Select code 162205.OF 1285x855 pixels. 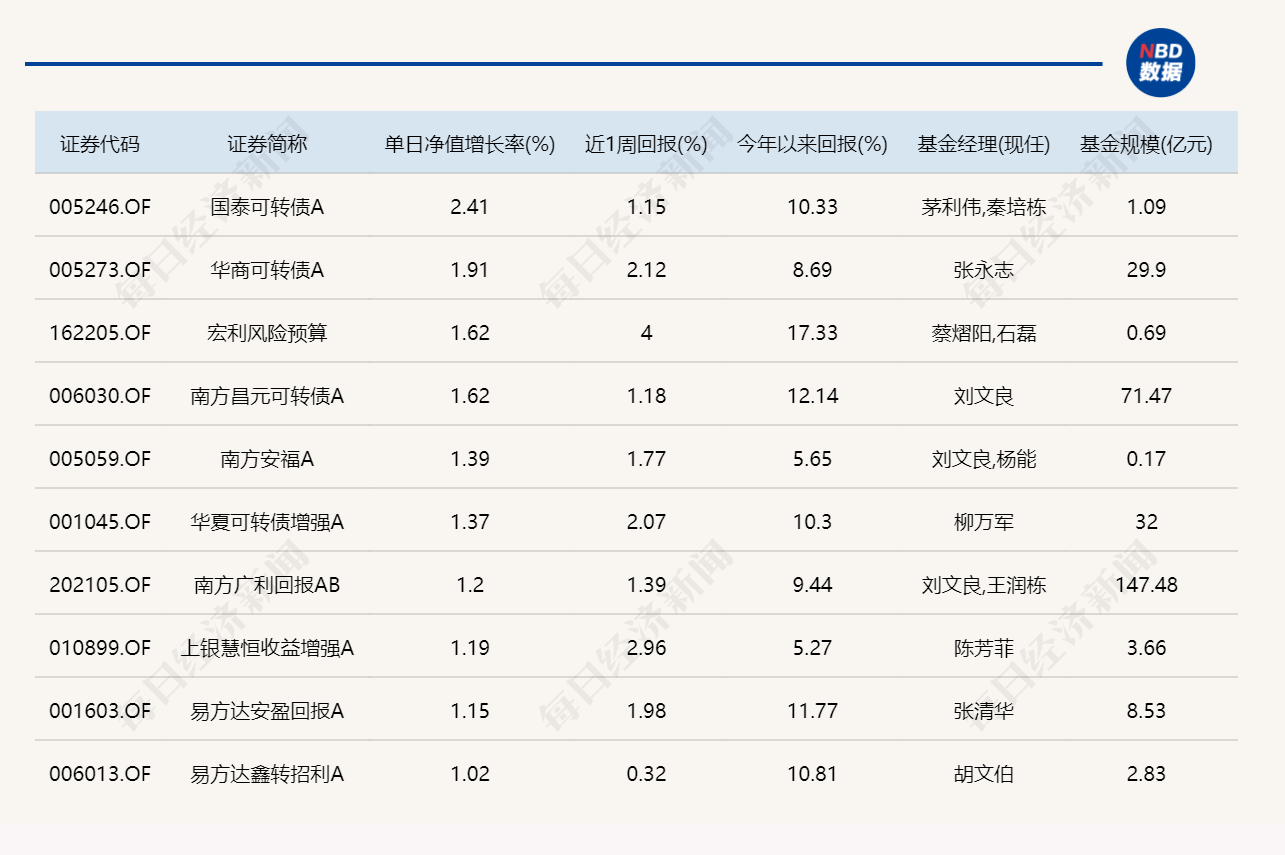point(100,332)
